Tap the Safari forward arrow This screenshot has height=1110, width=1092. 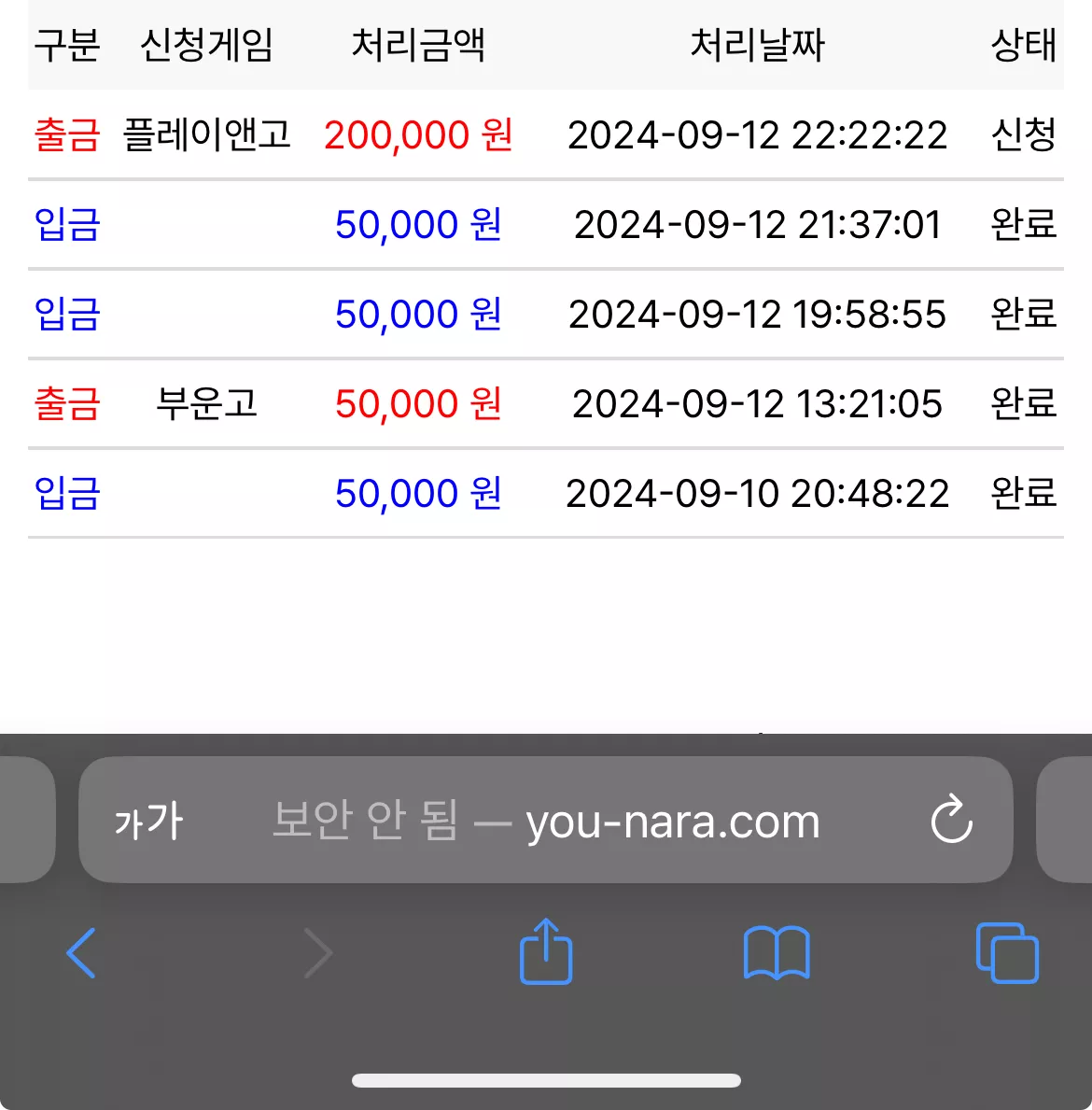[317, 953]
